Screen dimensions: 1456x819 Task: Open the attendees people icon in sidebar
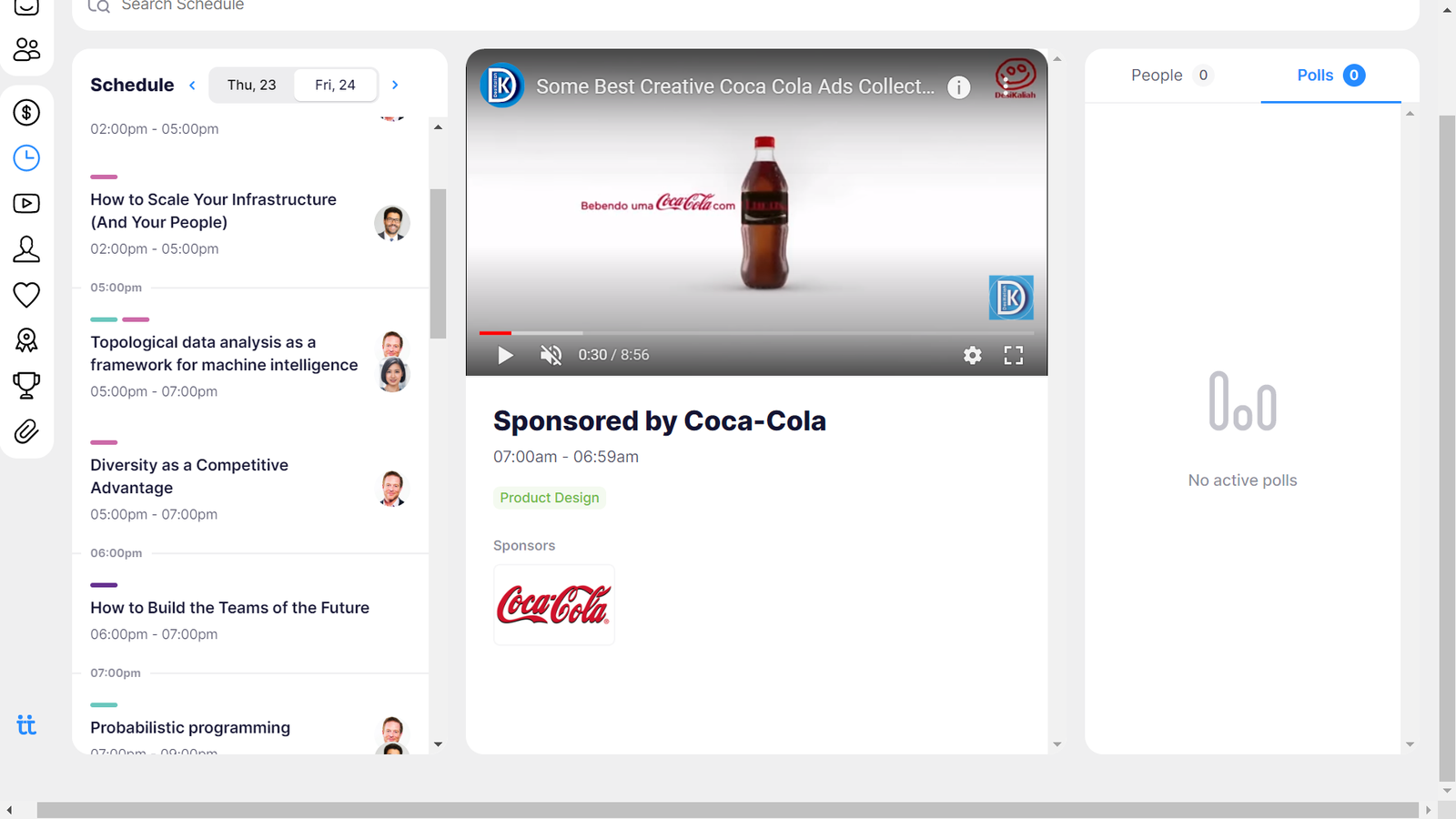point(26,49)
